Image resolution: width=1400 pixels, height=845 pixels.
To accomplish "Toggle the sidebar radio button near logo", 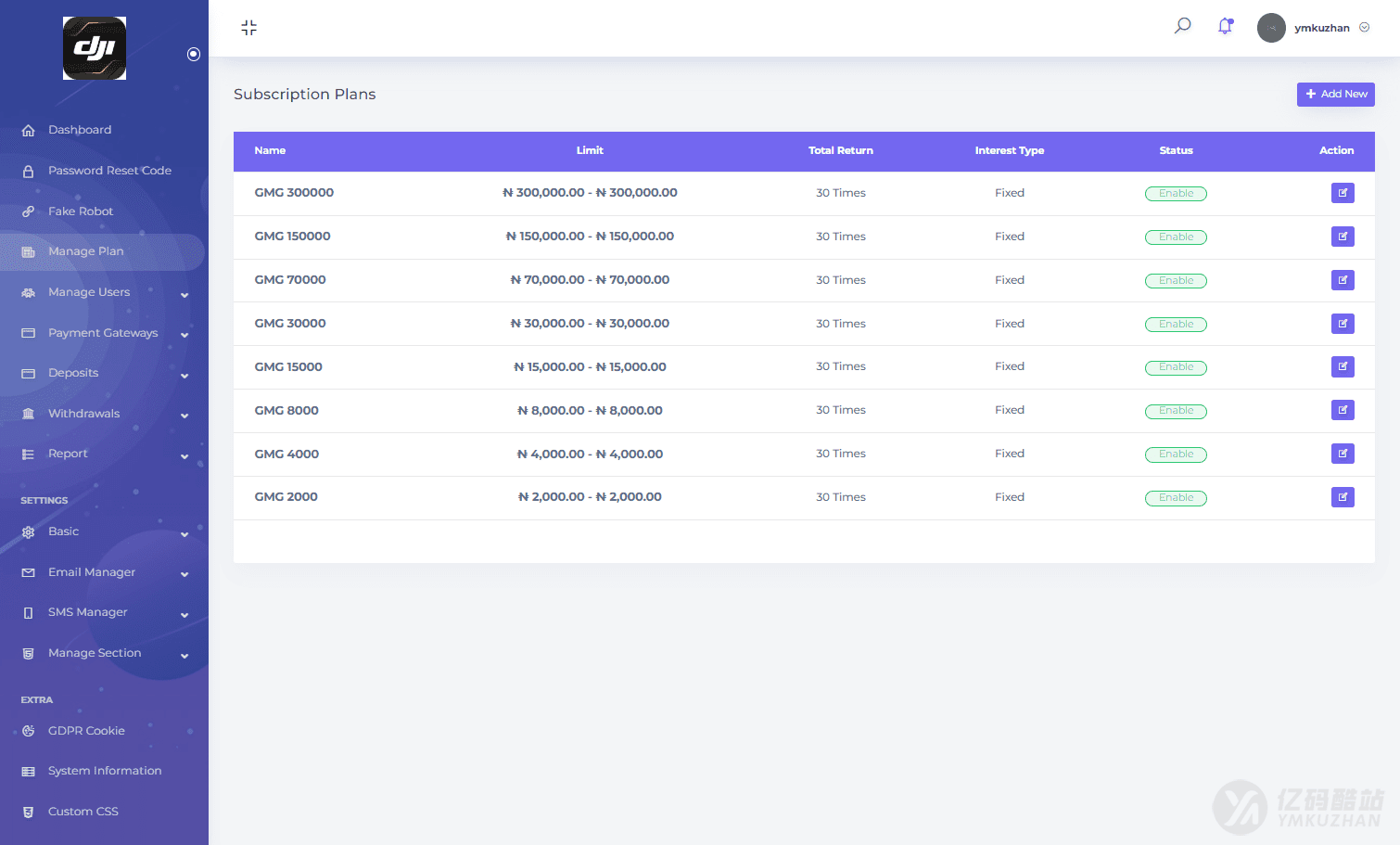I will pos(193,55).
